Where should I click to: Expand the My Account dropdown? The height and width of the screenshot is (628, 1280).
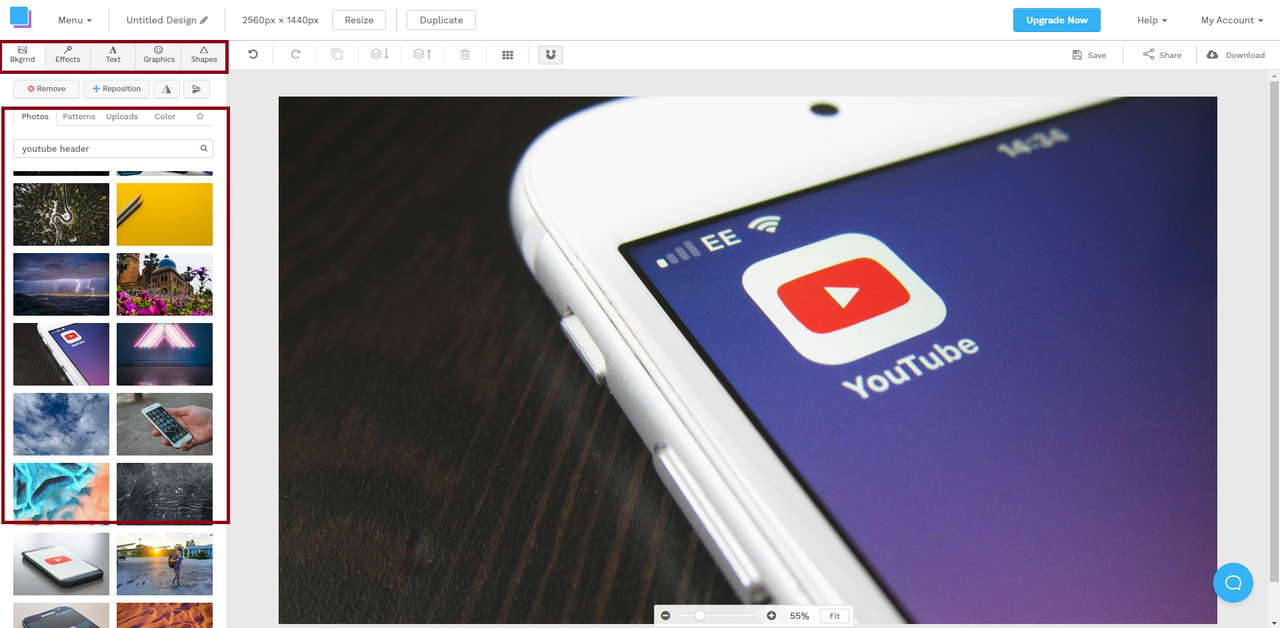point(1232,20)
